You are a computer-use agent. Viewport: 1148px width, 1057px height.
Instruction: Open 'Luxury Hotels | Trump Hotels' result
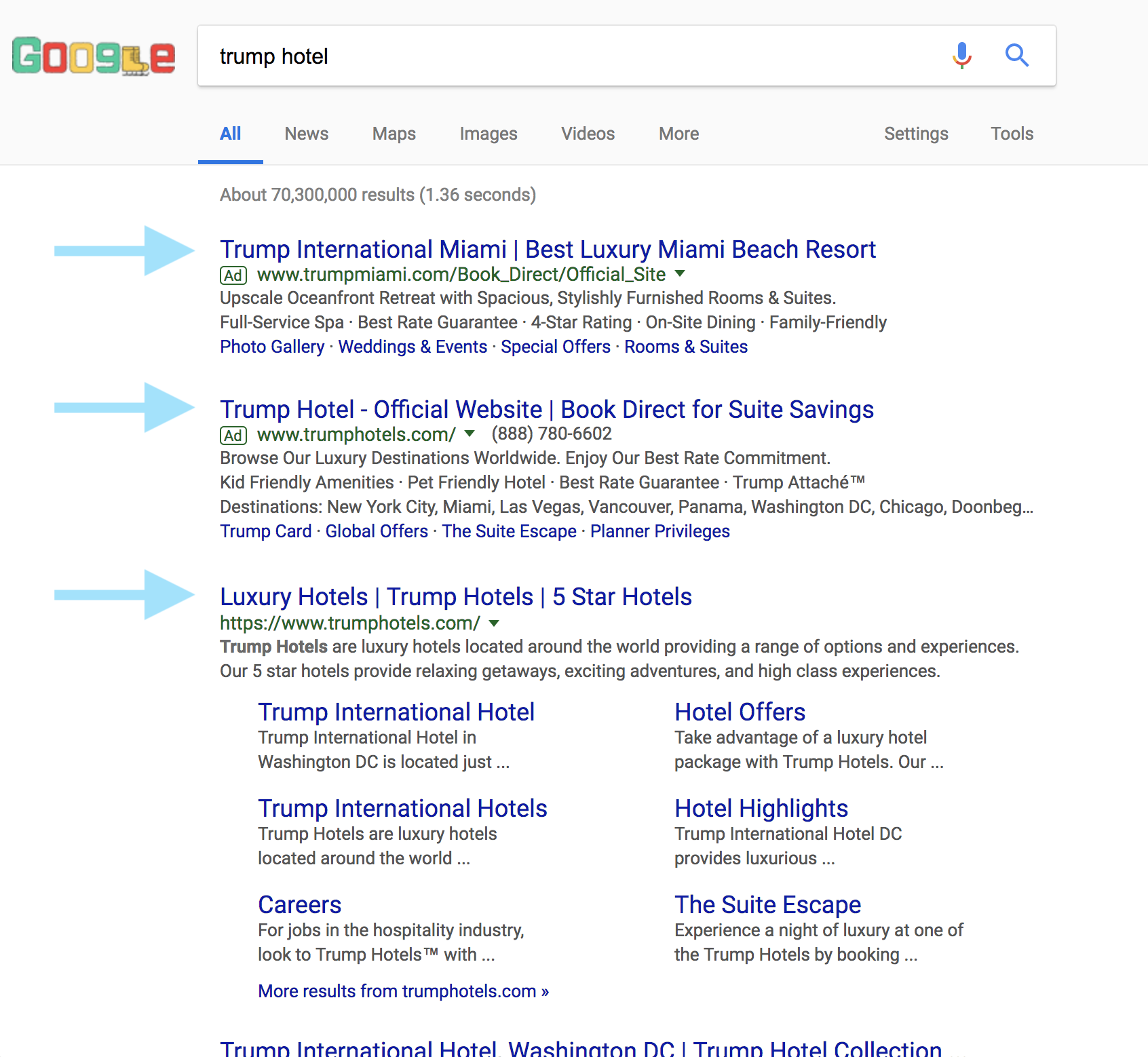(x=455, y=597)
